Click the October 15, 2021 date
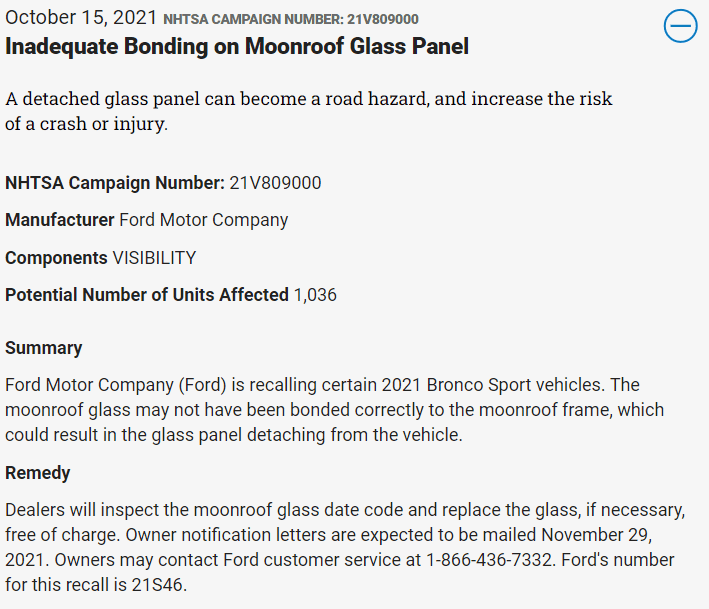The height and width of the screenshot is (609, 709). pos(81,18)
